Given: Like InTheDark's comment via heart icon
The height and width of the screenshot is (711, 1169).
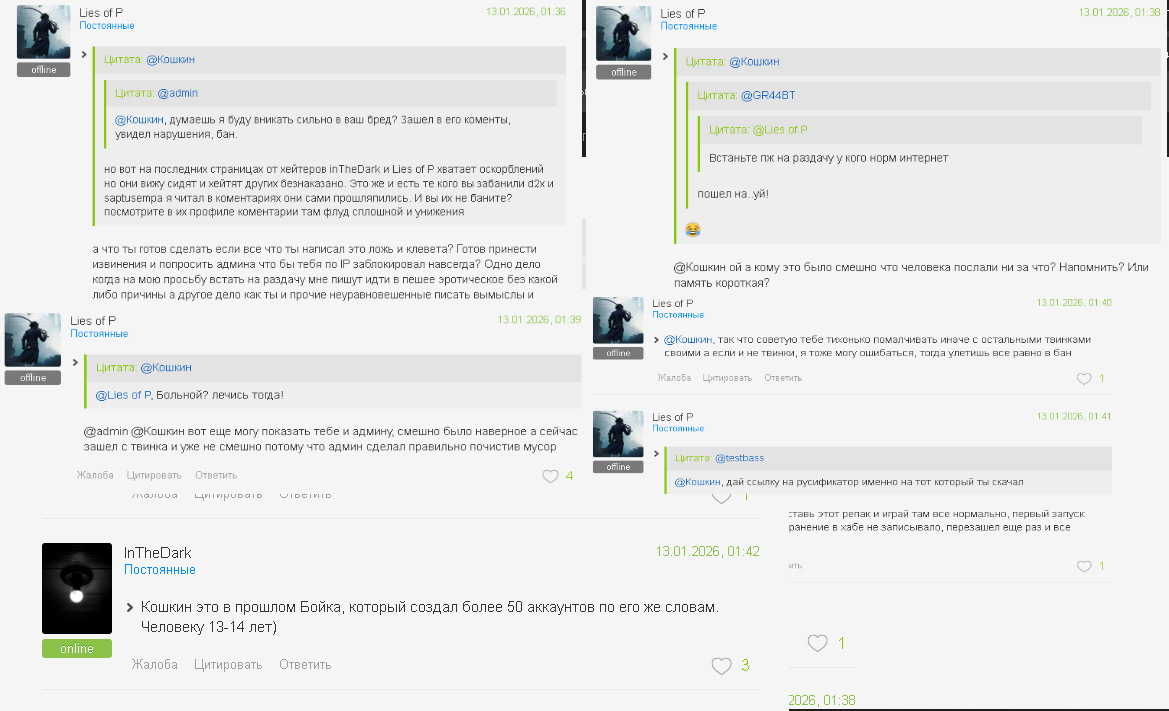Looking at the screenshot, I should (x=721, y=666).
